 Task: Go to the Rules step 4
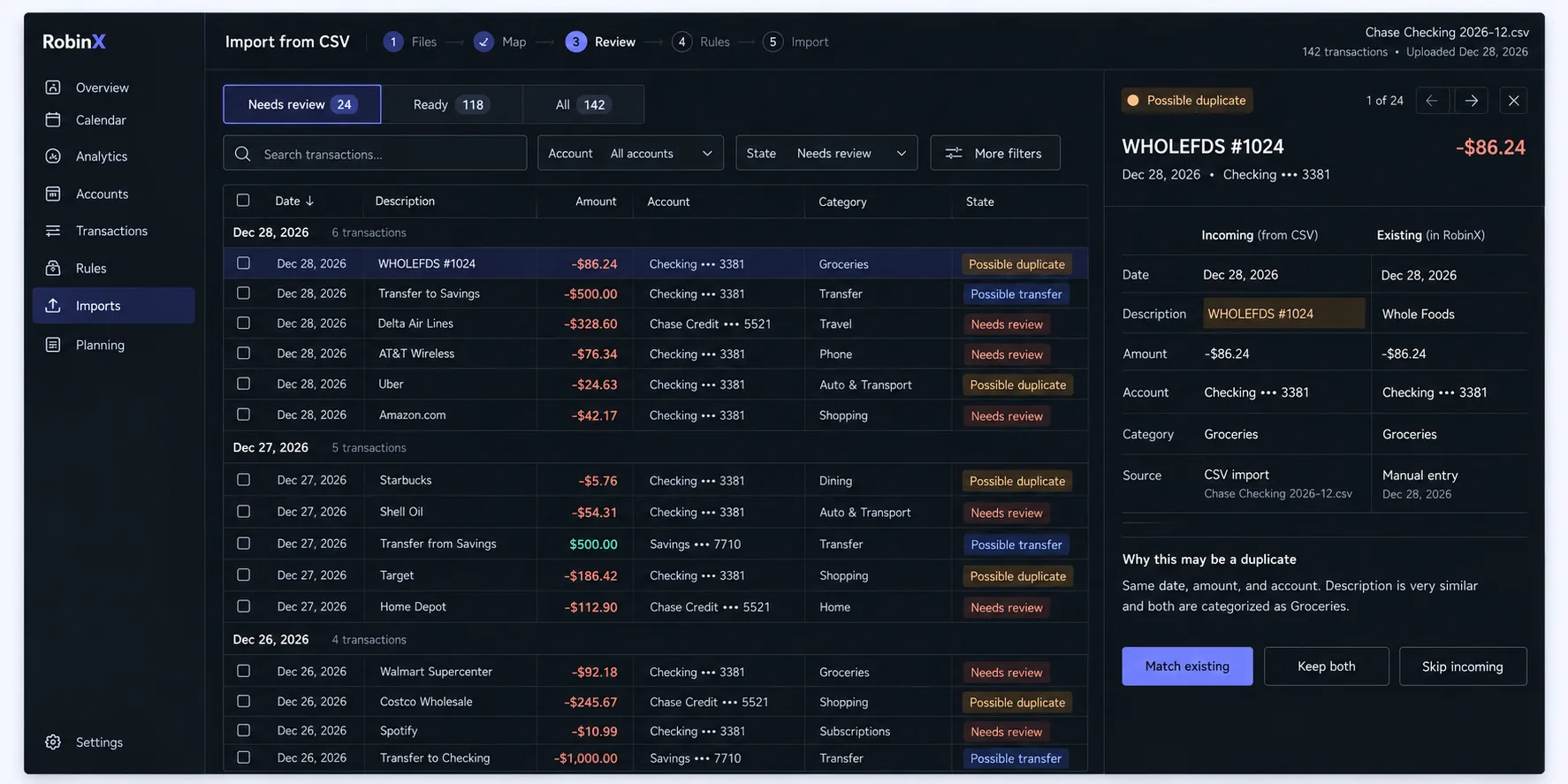click(700, 42)
